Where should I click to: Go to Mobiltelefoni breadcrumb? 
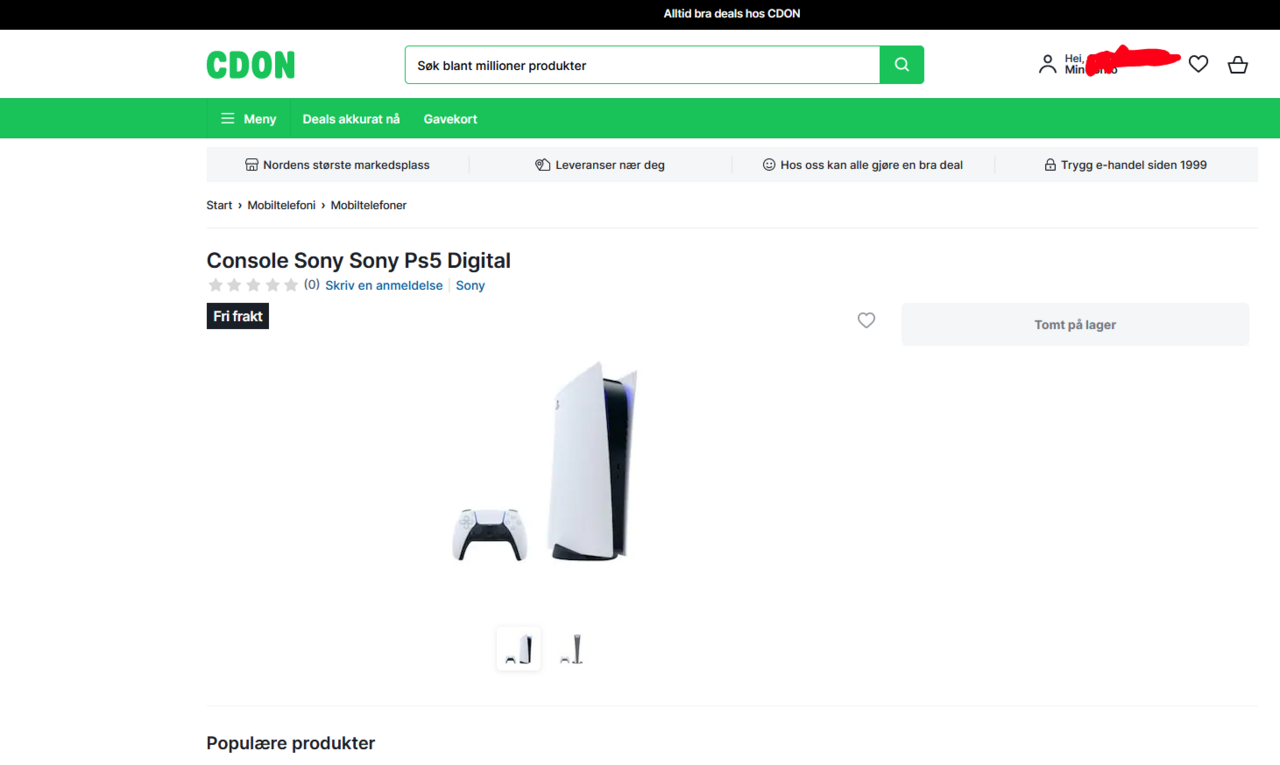pyautogui.click(x=281, y=205)
